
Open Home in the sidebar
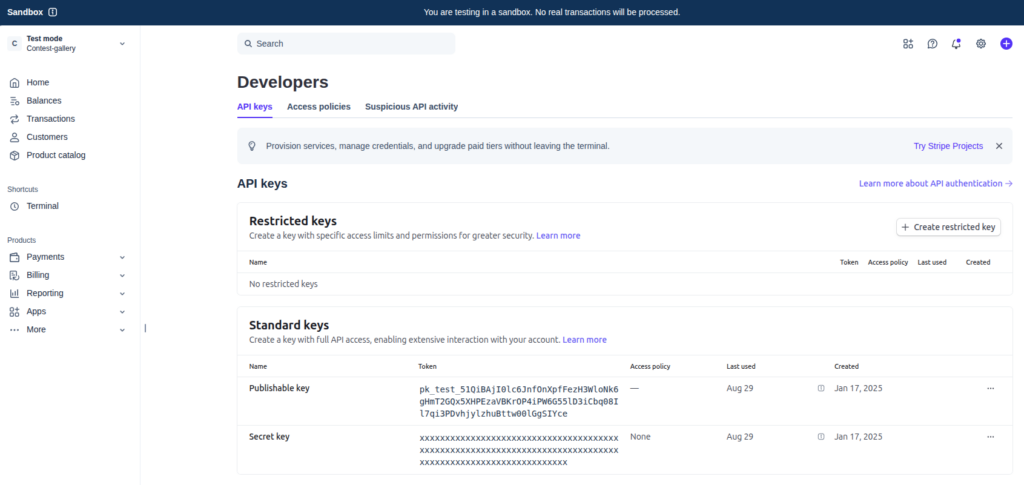38,83
